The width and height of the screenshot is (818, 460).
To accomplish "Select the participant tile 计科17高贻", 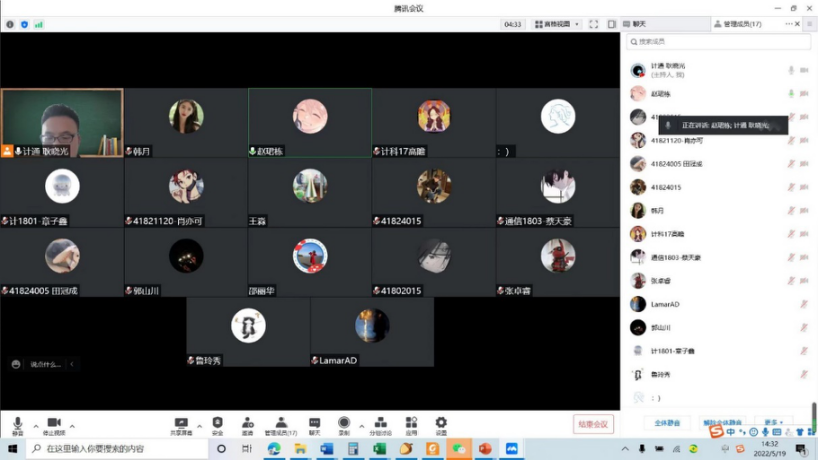I will click(434, 123).
